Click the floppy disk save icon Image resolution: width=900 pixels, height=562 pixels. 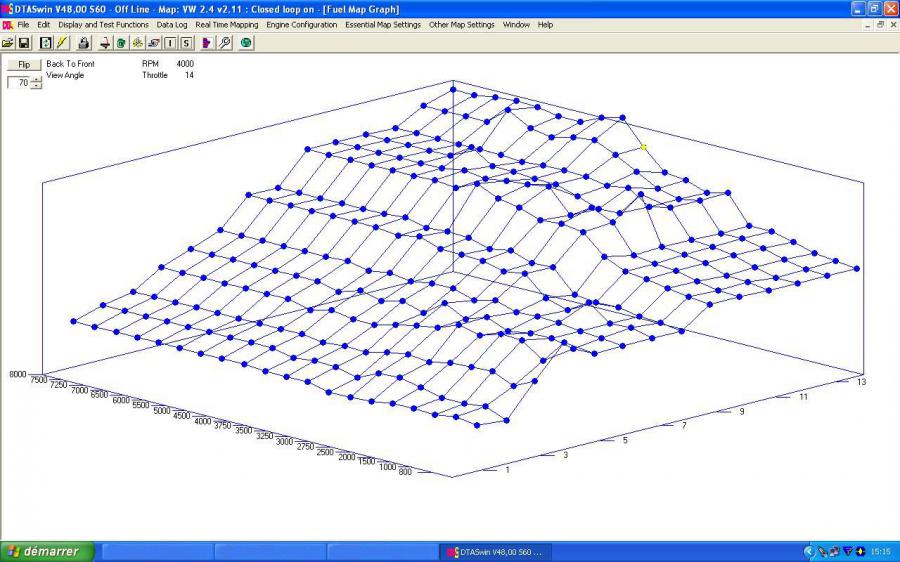24,43
